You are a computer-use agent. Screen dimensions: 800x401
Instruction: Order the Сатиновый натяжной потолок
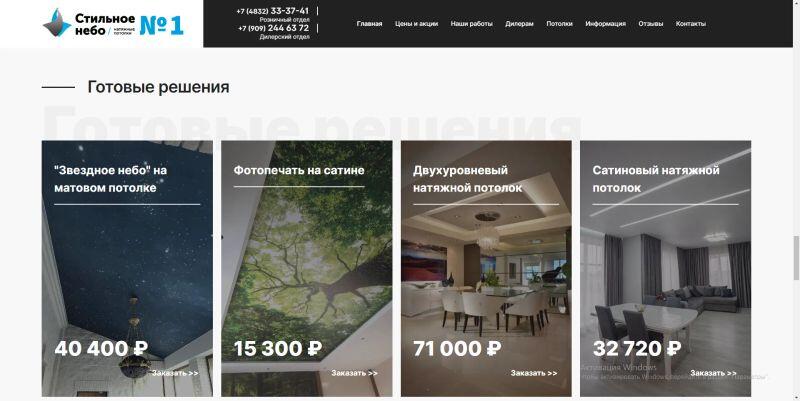click(714, 373)
